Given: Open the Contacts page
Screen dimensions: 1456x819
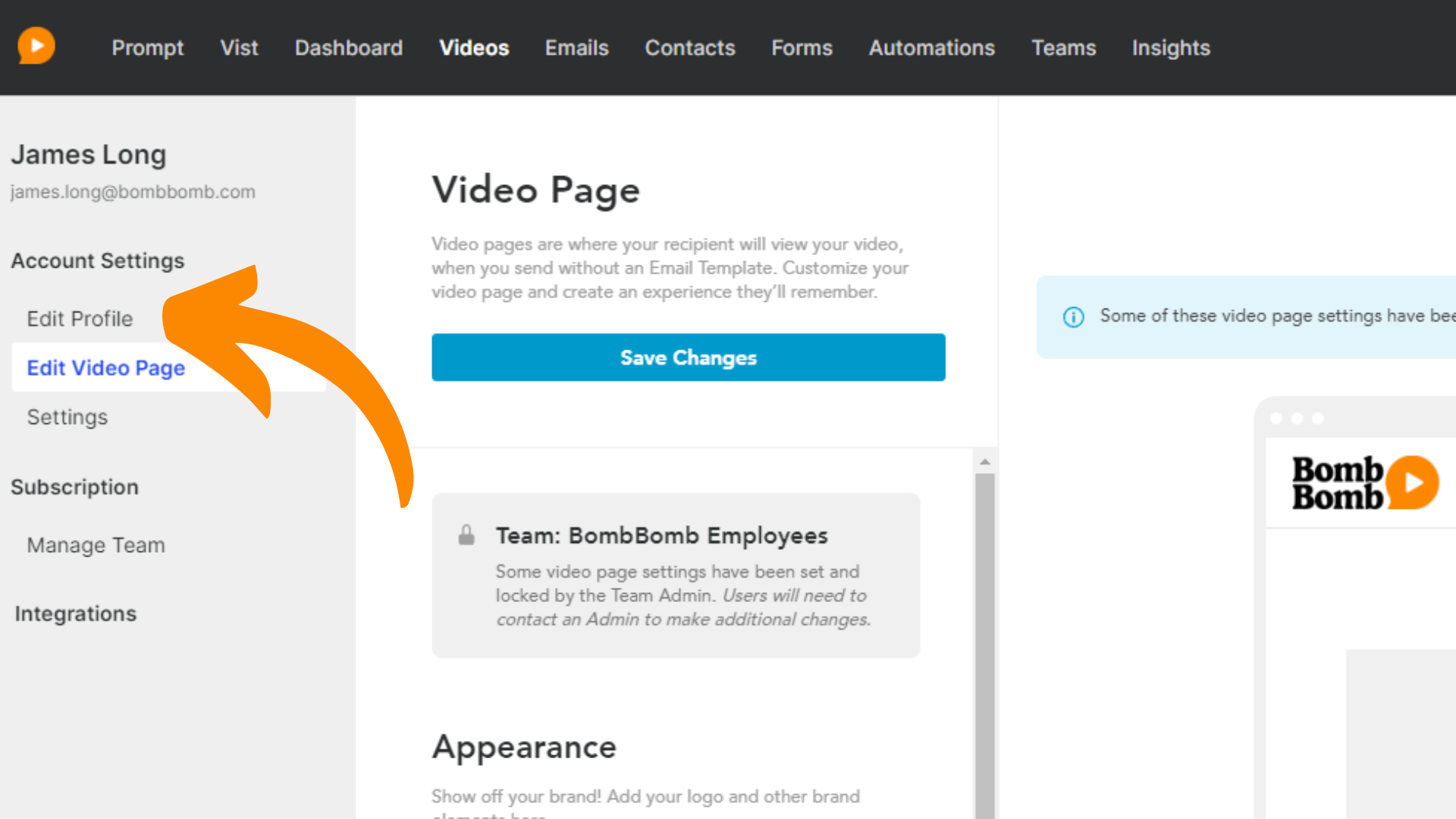Looking at the screenshot, I should tap(690, 48).
